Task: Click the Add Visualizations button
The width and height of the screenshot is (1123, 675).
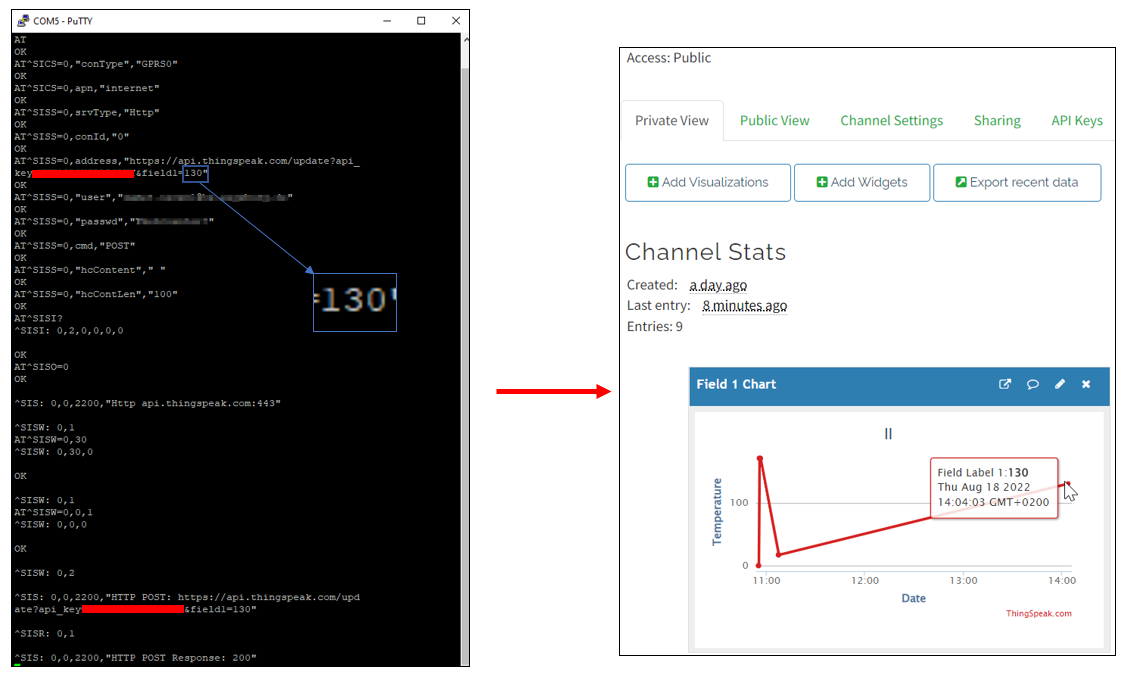Action: (x=708, y=183)
